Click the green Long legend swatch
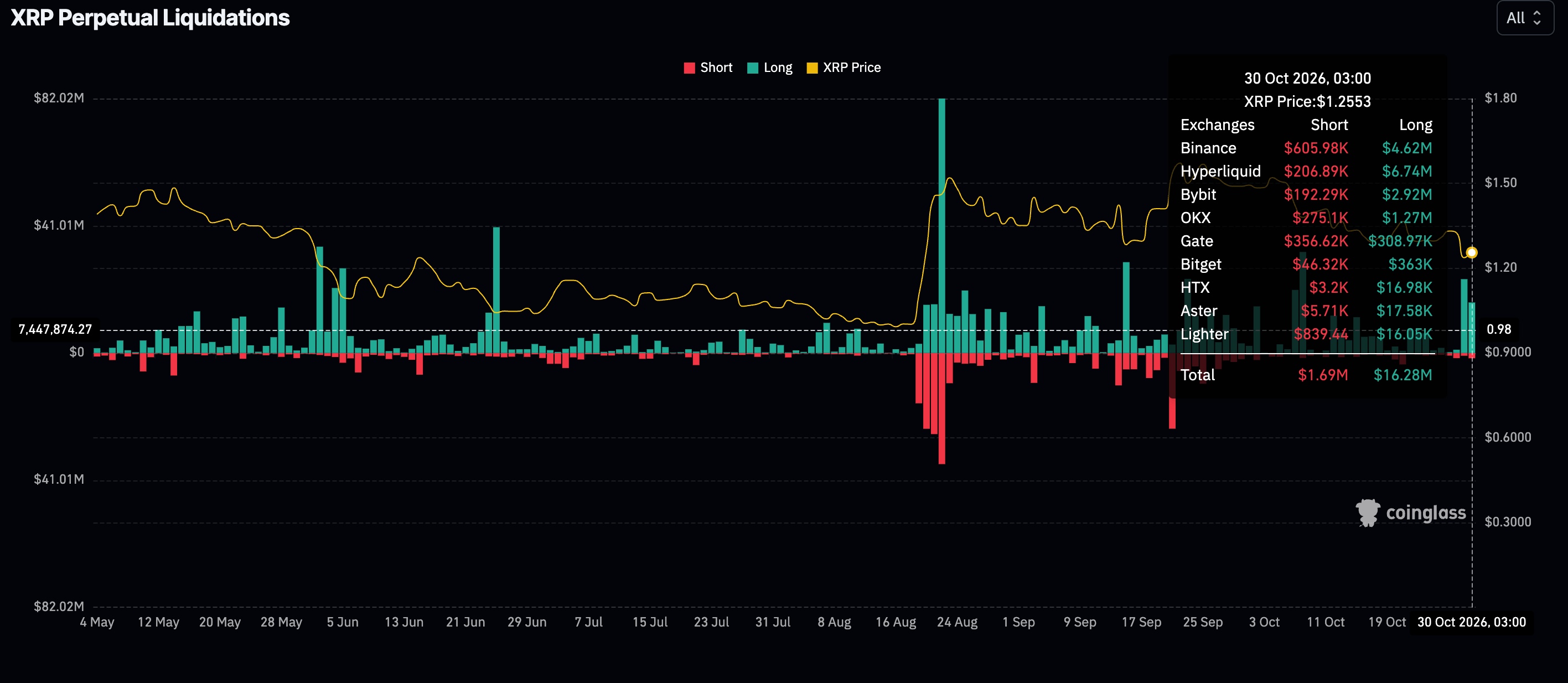Viewport: 1568px width, 683px height. click(x=752, y=68)
